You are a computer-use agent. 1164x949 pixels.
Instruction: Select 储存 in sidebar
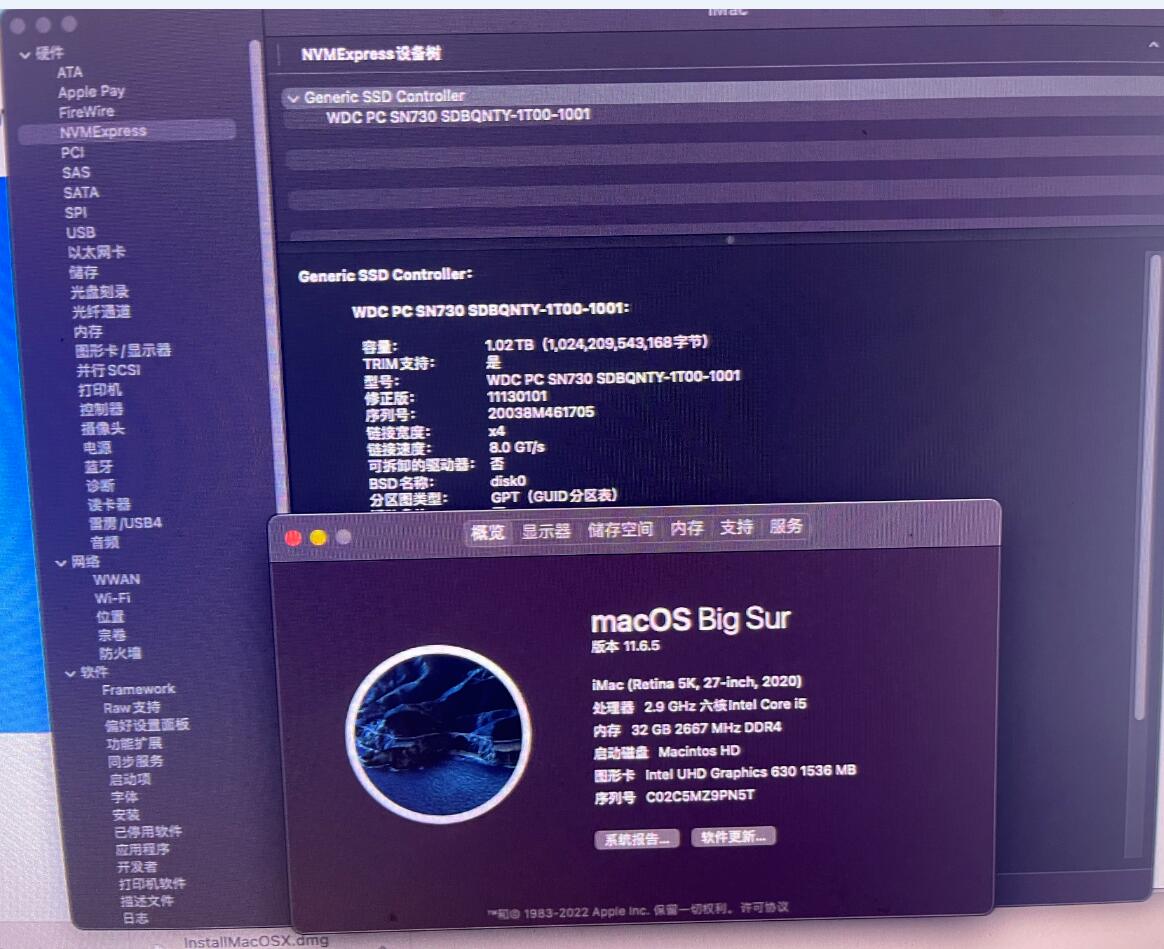83,272
